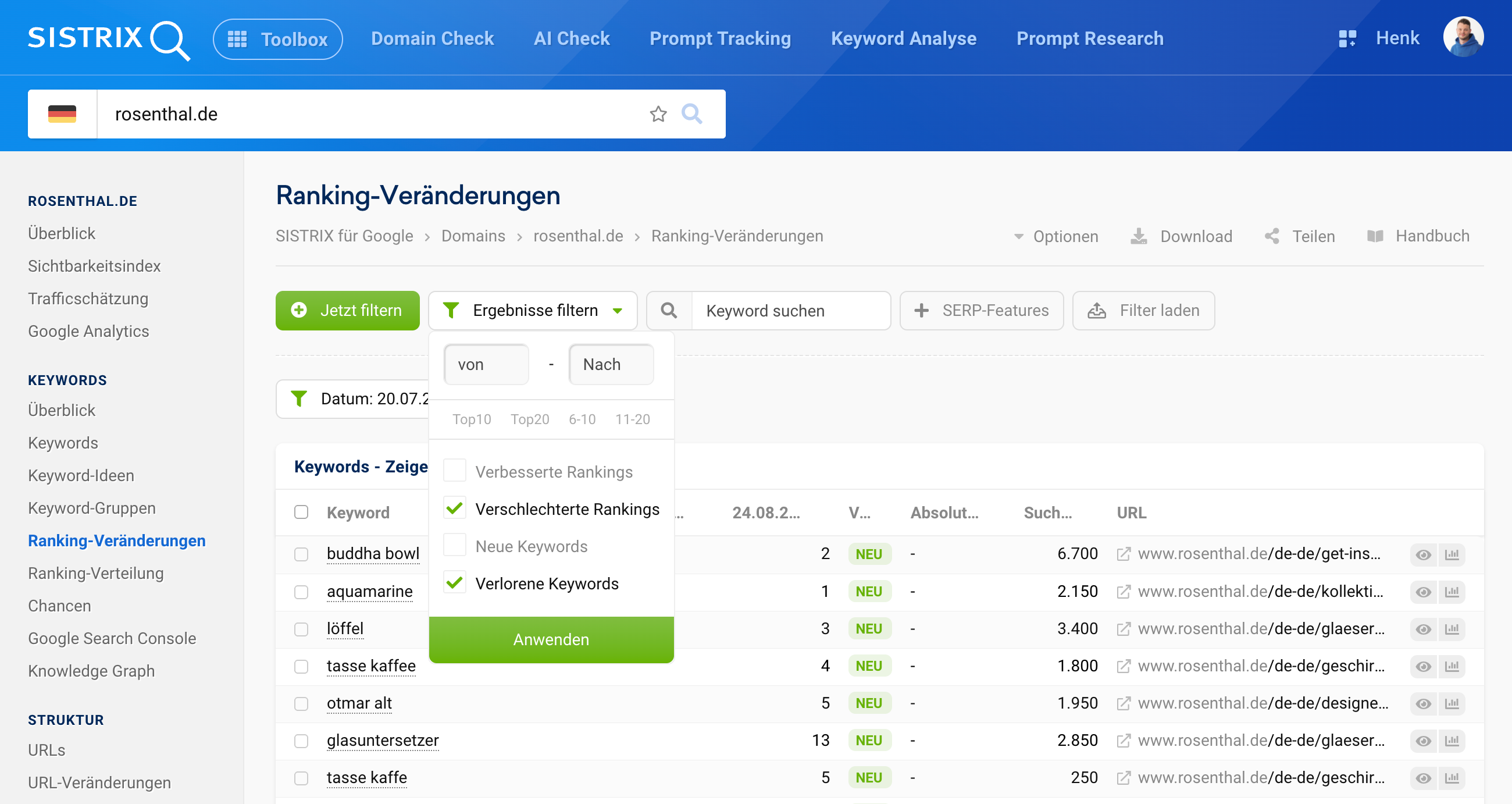Check the aquamarine row checkbox

click(x=301, y=592)
